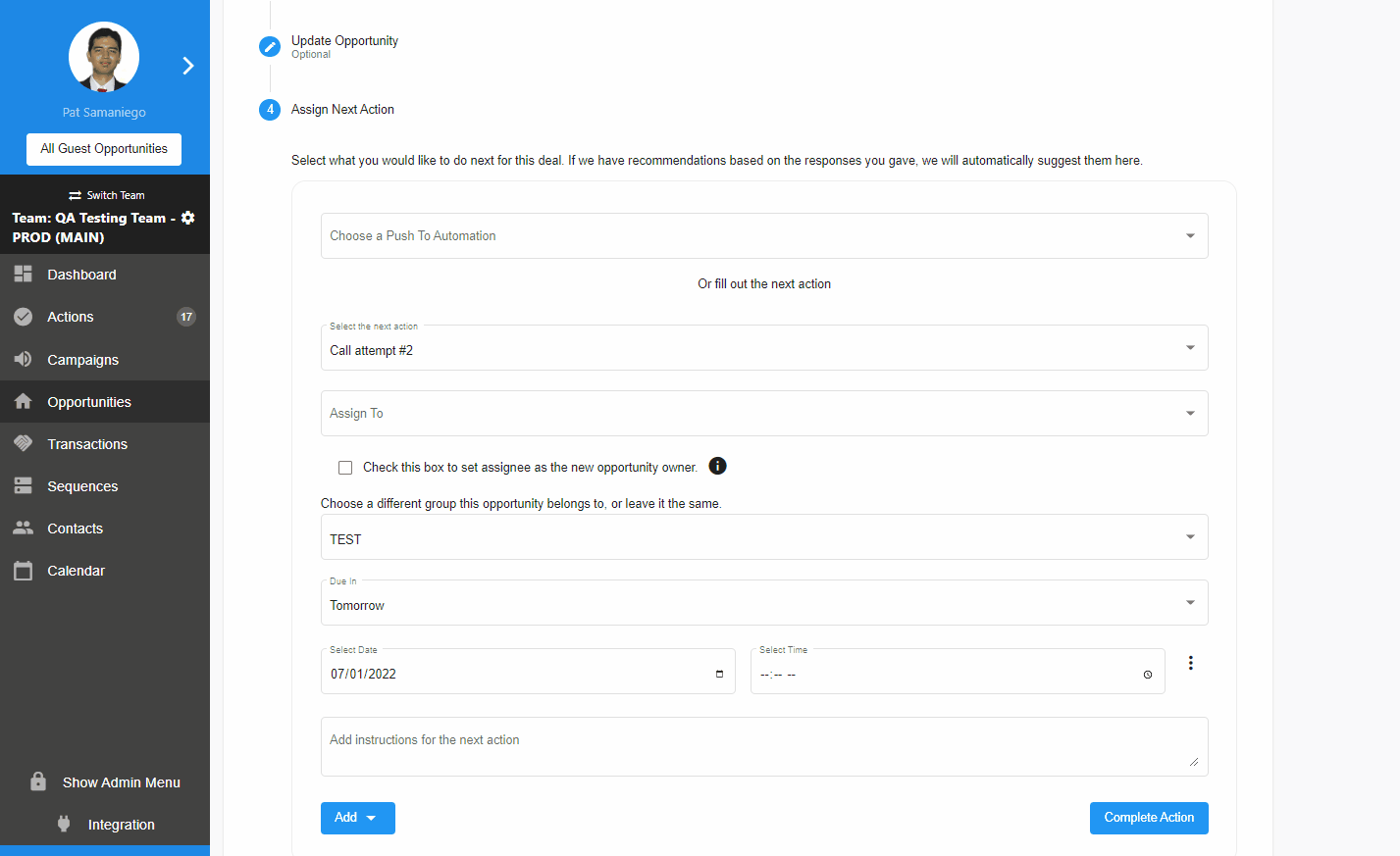Click the All Guest Opportunities button
Viewport: 1400px width, 856px height.
104,149
